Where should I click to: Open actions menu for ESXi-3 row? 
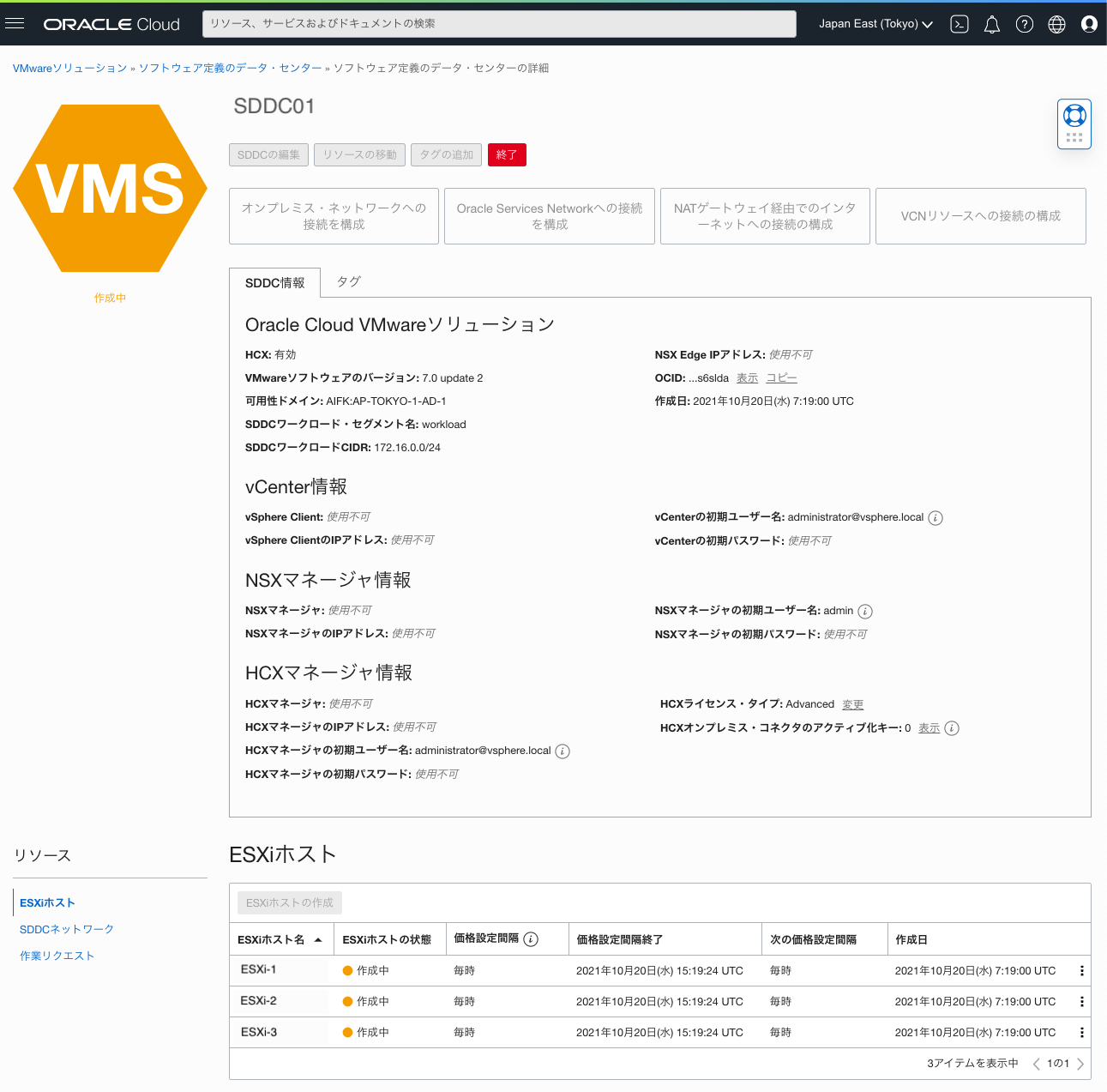pyautogui.click(x=1081, y=1033)
